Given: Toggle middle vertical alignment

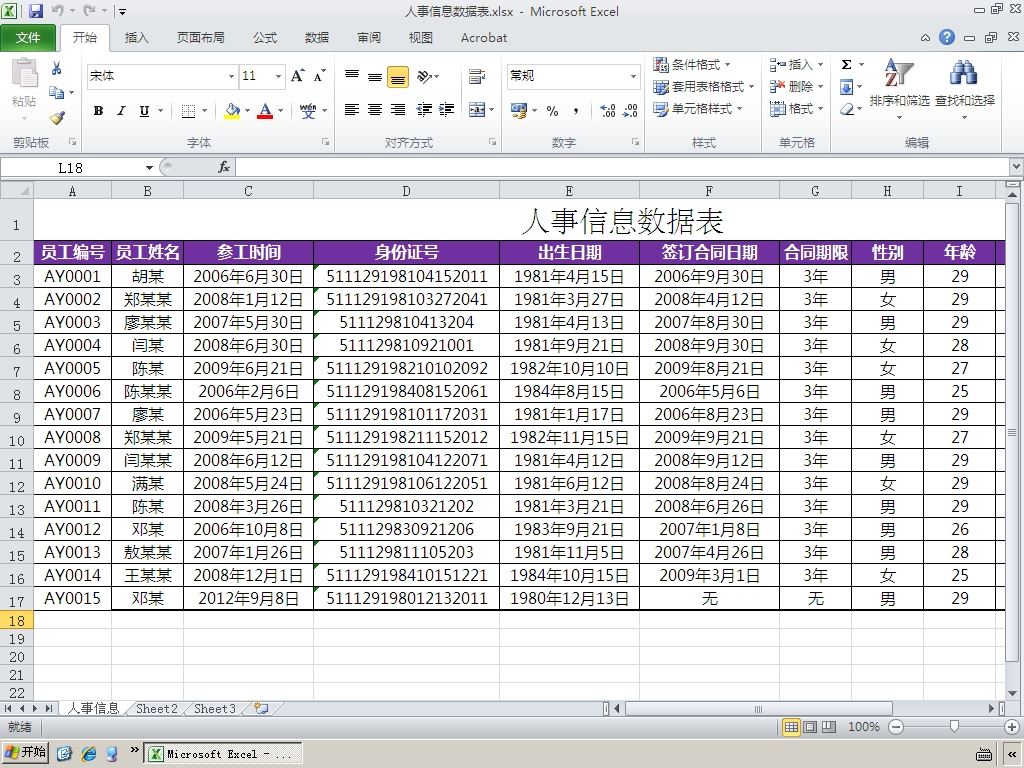Looking at the screenshot, I should [x=375, y=76].
